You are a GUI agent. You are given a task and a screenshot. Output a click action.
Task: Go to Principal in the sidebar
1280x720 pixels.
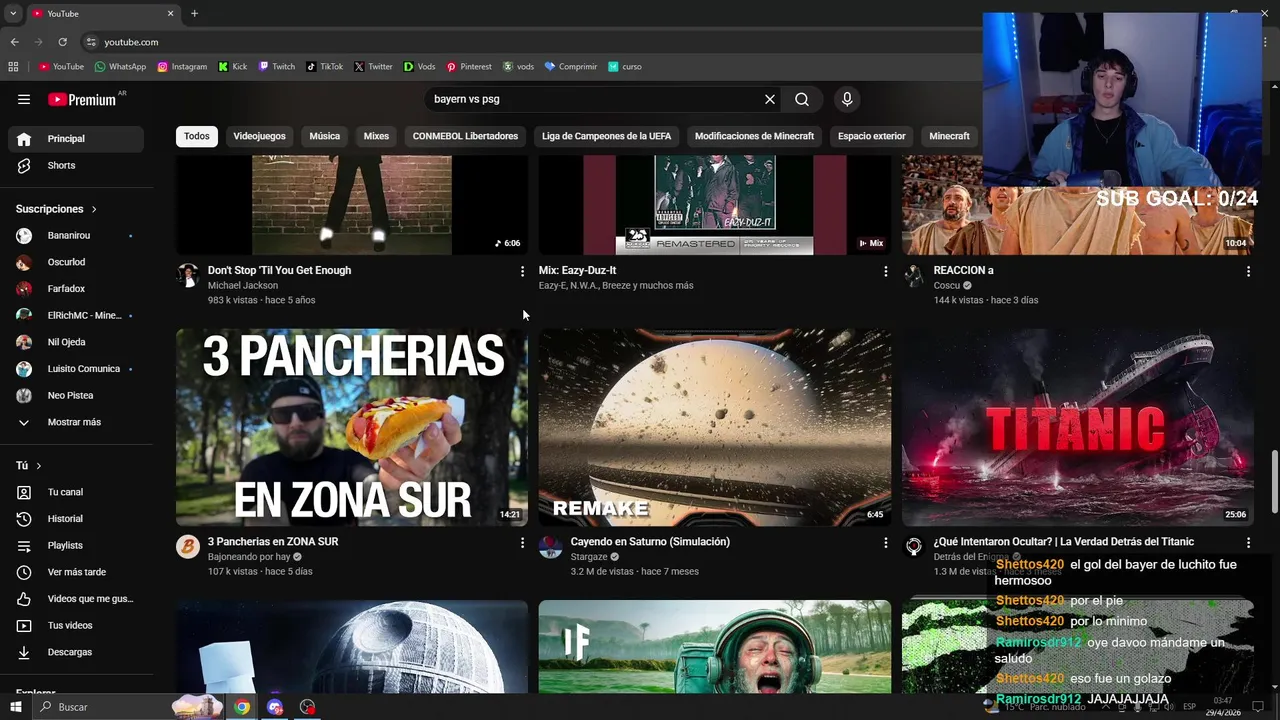76,139
